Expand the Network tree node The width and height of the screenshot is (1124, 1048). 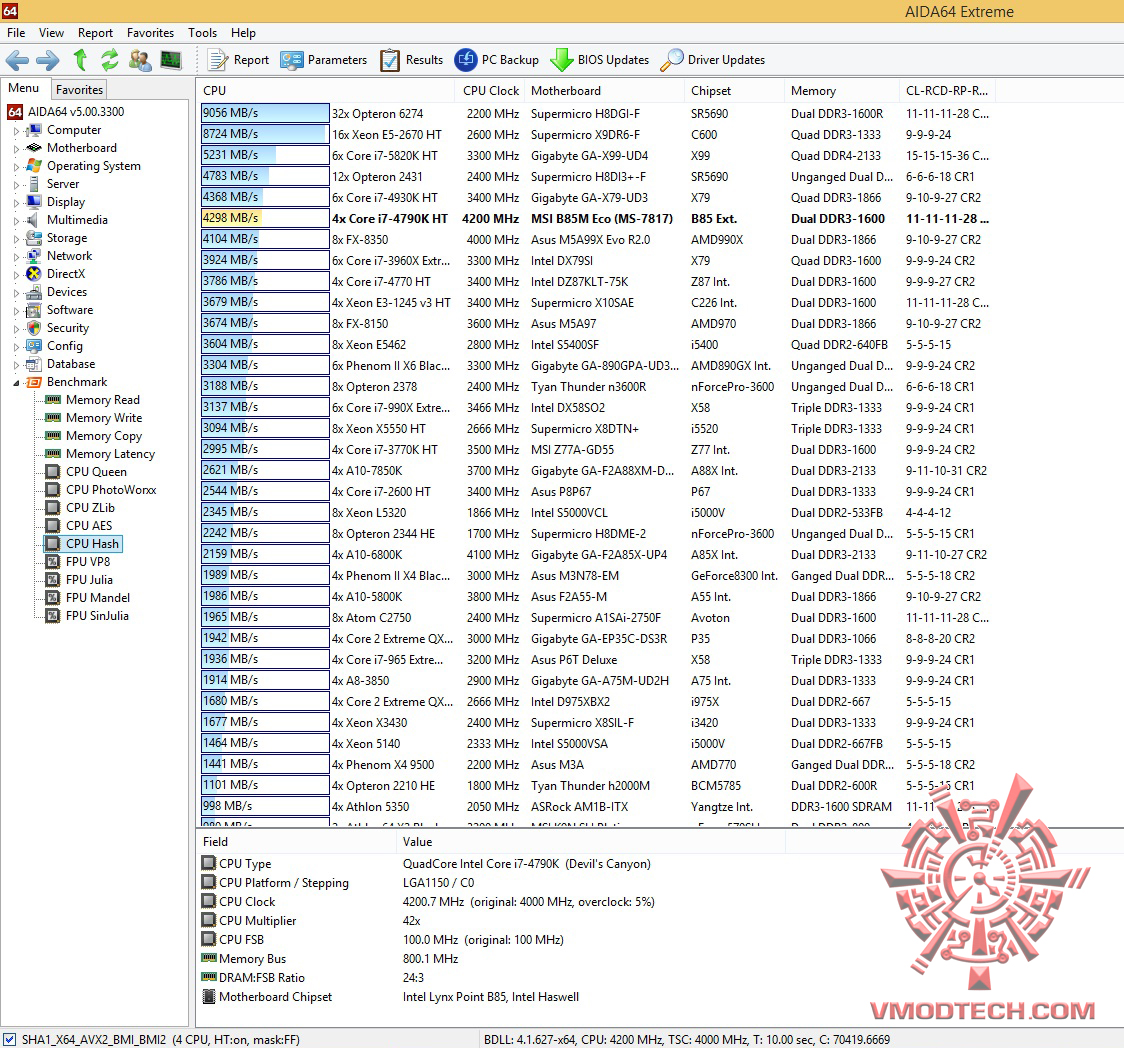(x=16, y=257)
